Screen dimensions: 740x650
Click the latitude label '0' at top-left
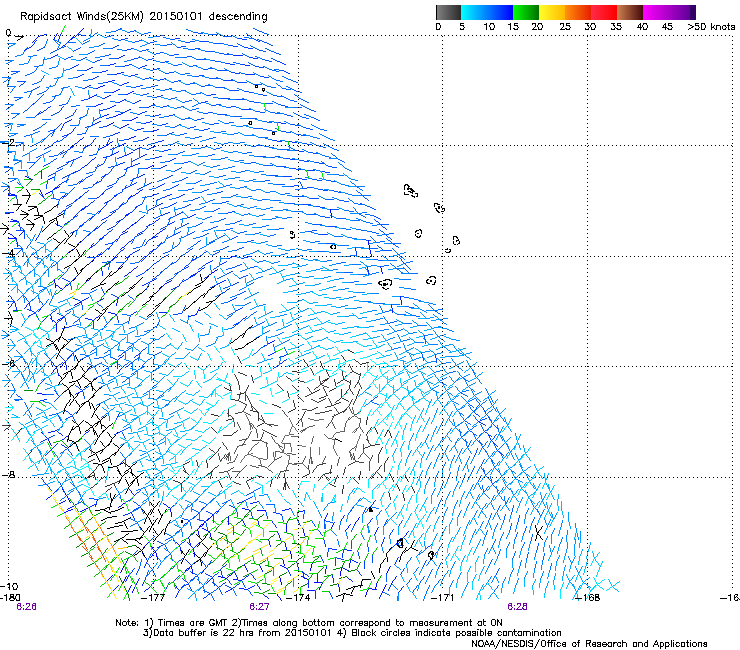coord(8,33)
